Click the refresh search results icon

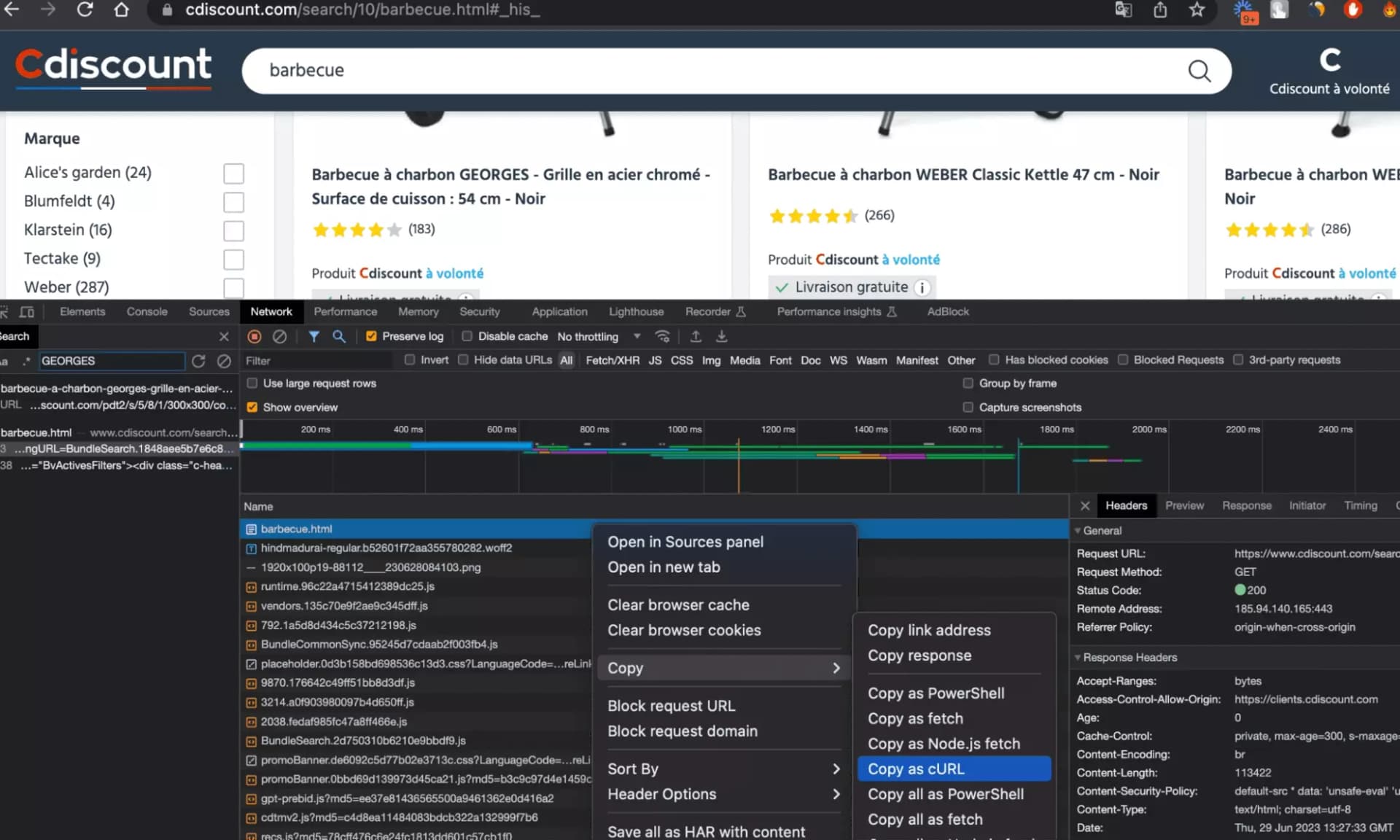tap(198, 361)
